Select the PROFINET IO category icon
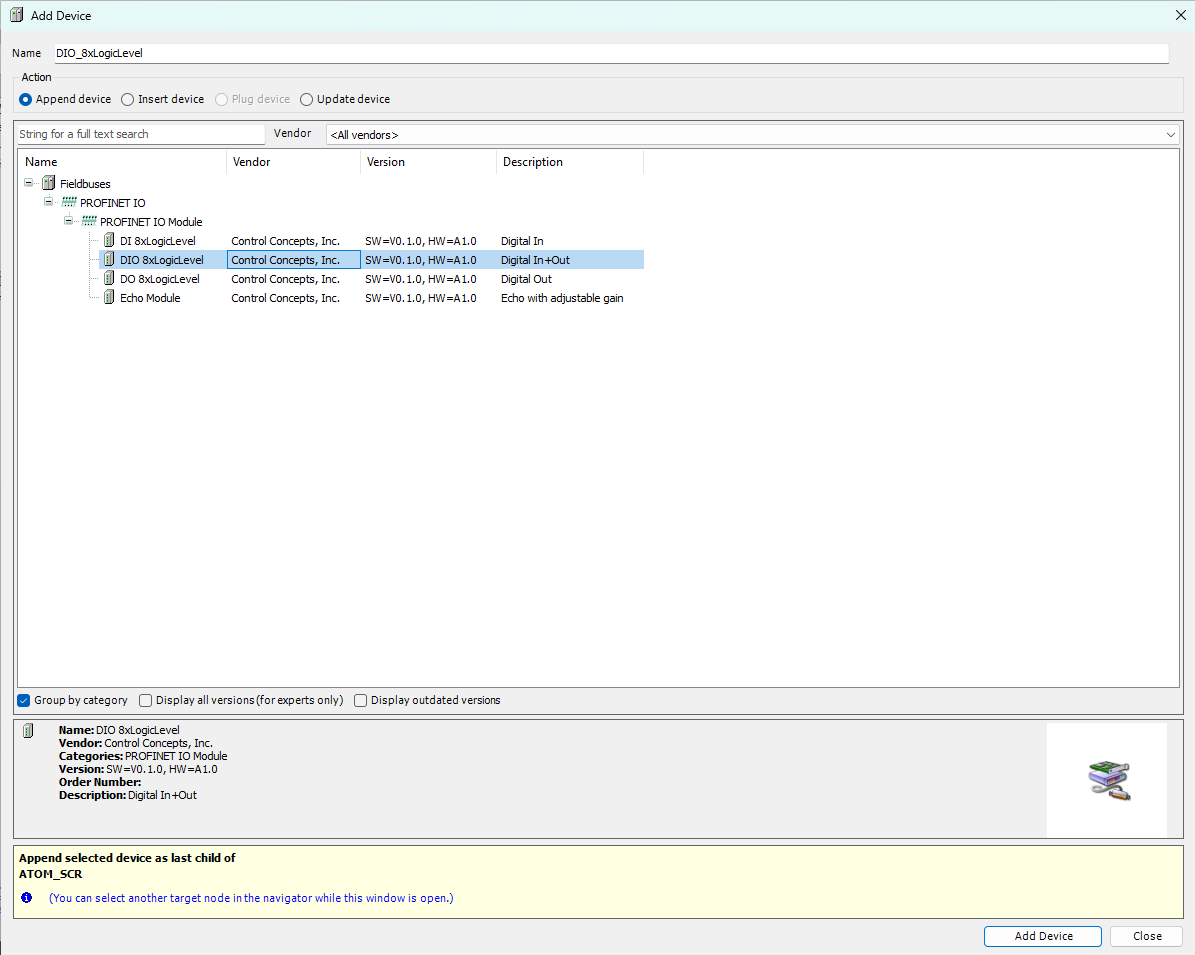This screenshot has height=955, width=1195. 68,202
